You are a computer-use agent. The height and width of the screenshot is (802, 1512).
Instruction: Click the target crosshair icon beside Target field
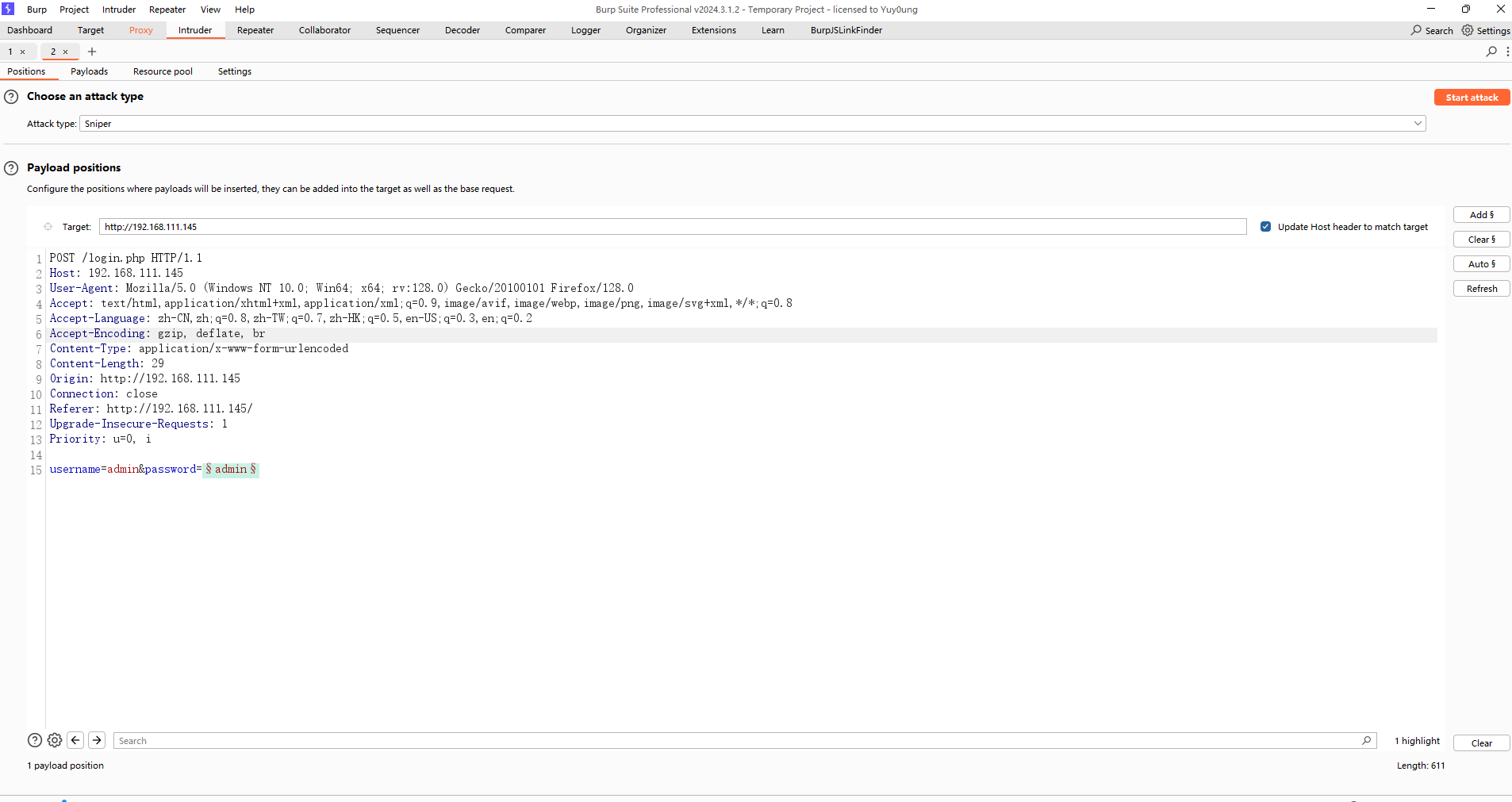[48, 227]
